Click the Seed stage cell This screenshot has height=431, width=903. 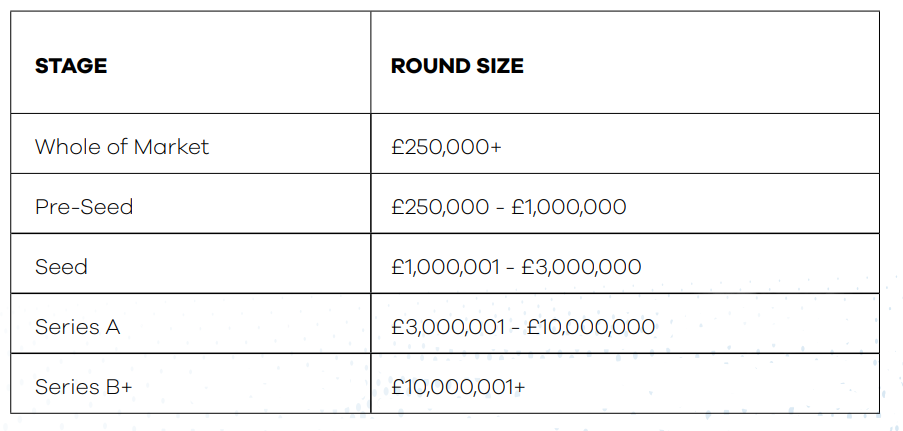191,263
